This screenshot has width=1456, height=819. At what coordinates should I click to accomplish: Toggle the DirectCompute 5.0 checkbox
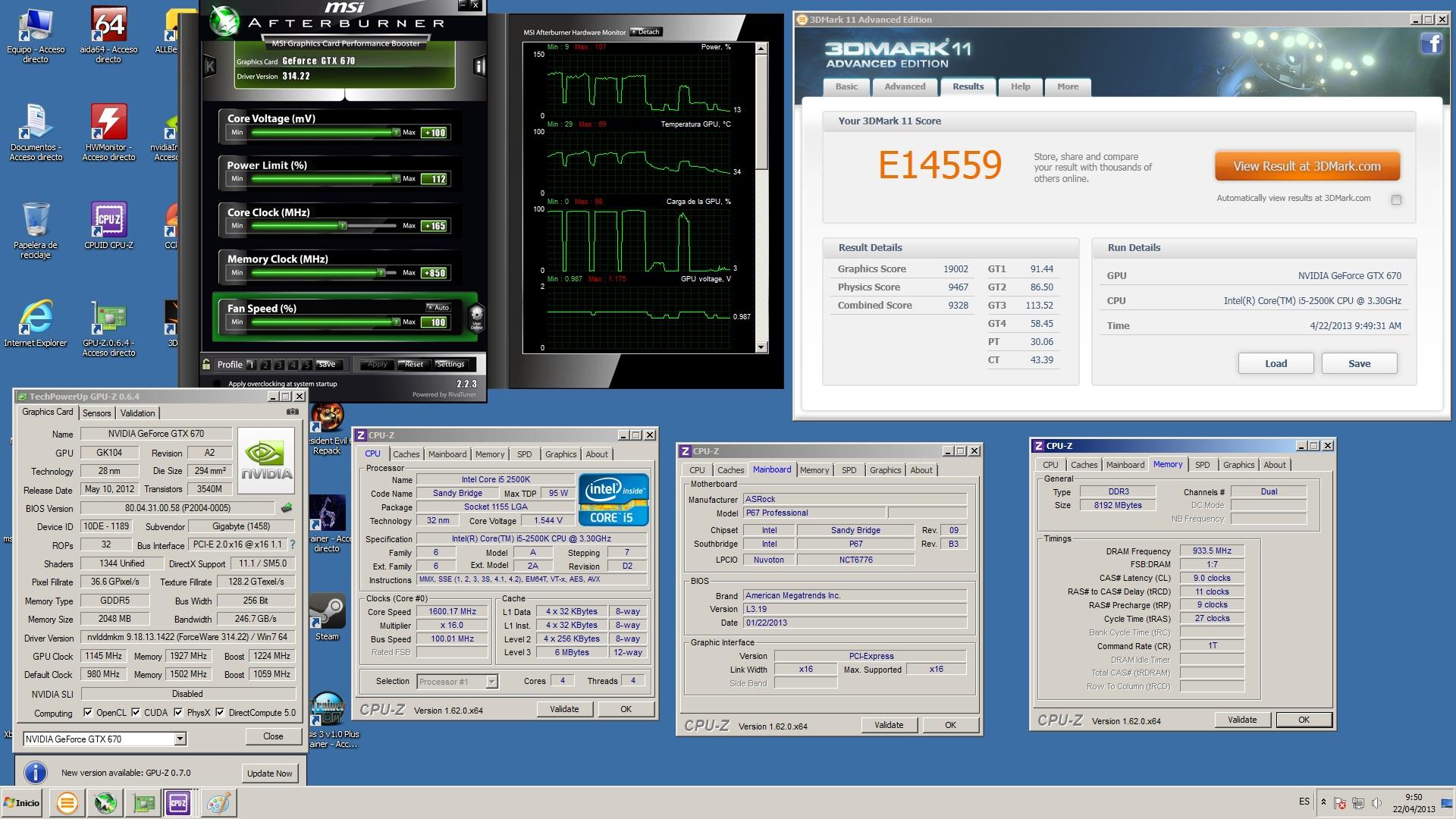pyautogui.click(x=220, y=712)
